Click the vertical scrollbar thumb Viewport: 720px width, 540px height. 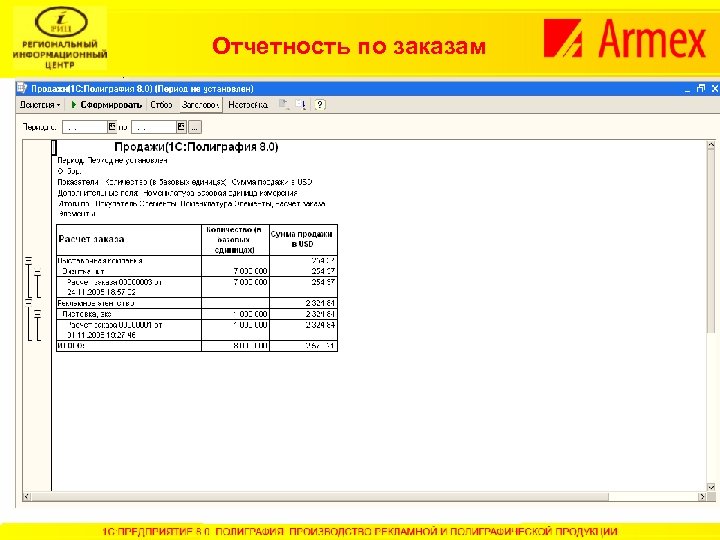(711, 241)
